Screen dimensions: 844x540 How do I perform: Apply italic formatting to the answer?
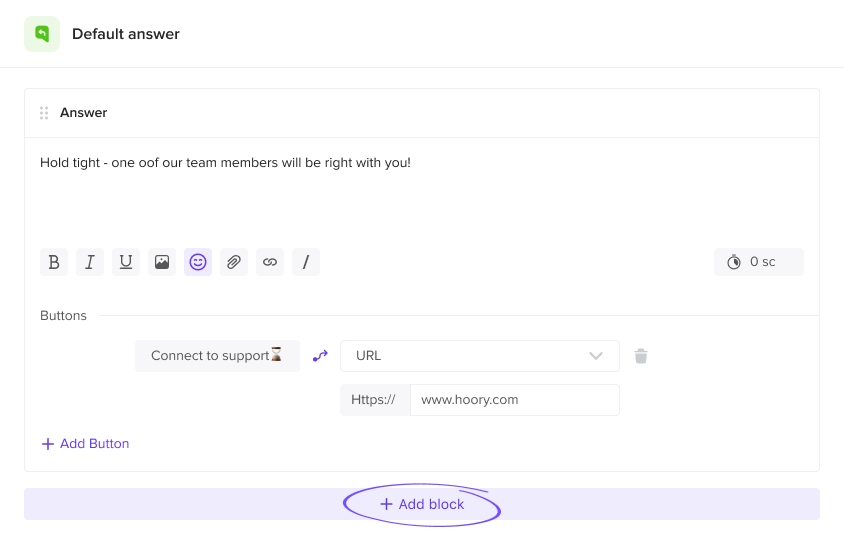coord(90,262)
